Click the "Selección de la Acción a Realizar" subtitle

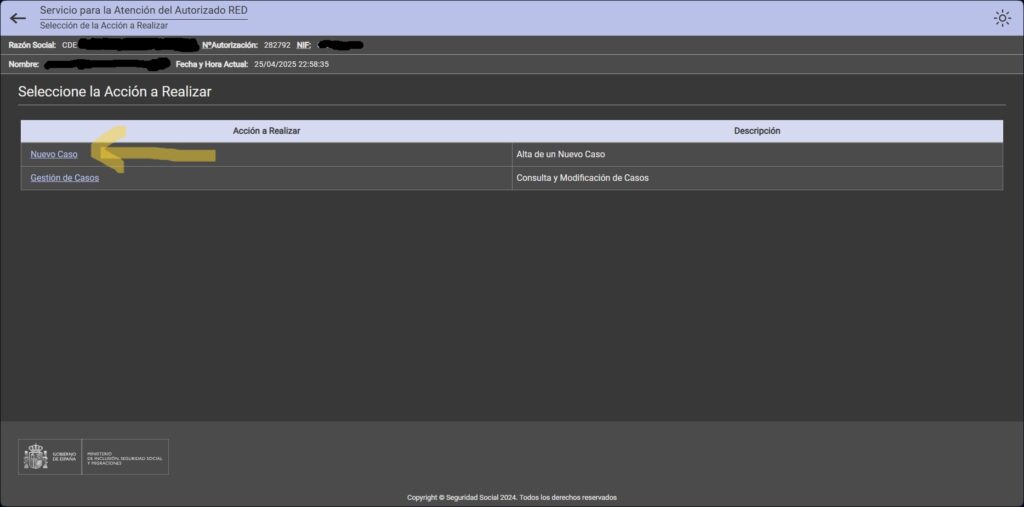pos(103,25)
